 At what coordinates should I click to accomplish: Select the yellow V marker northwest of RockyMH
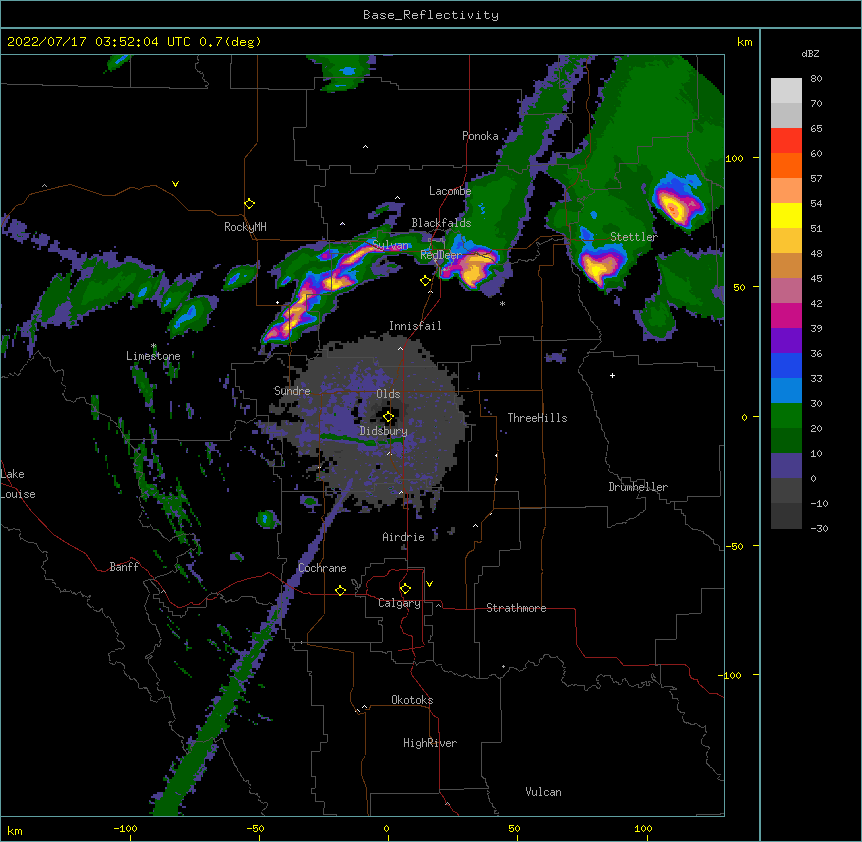(x=175, y=184)
